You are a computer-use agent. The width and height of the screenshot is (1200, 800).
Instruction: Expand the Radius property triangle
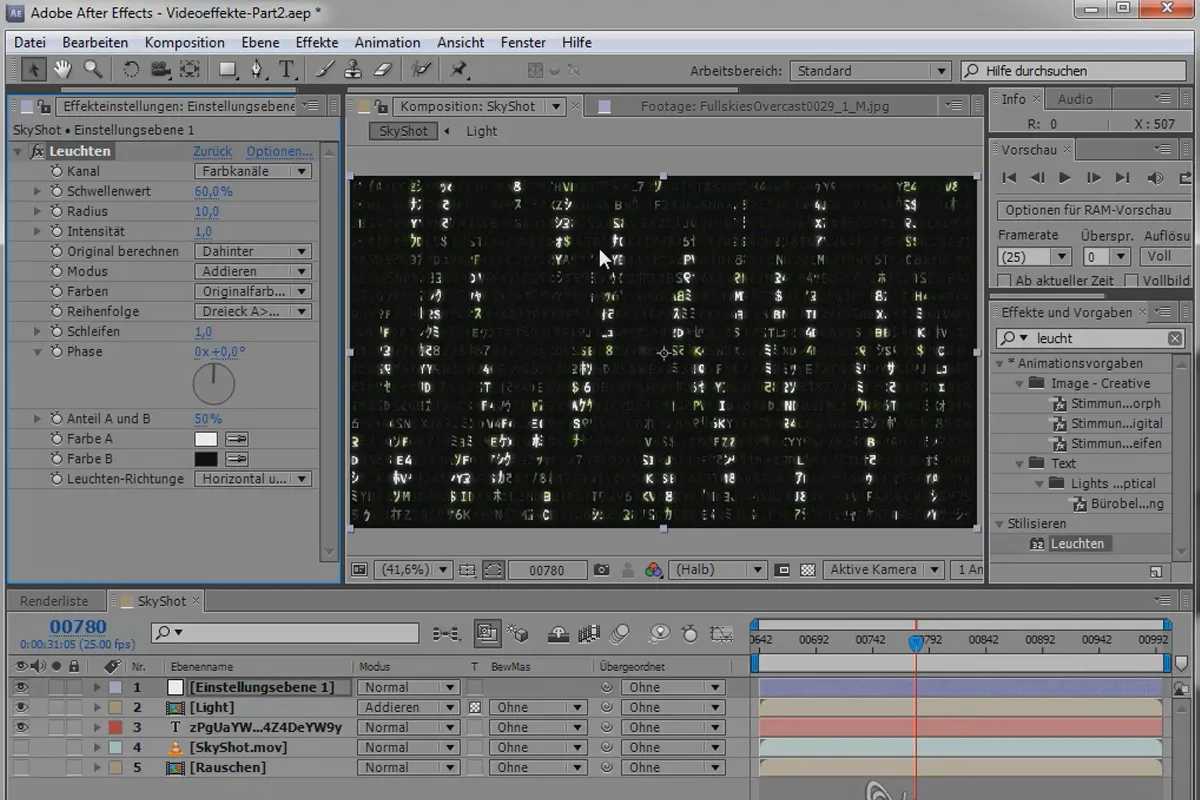coord(38,211)
